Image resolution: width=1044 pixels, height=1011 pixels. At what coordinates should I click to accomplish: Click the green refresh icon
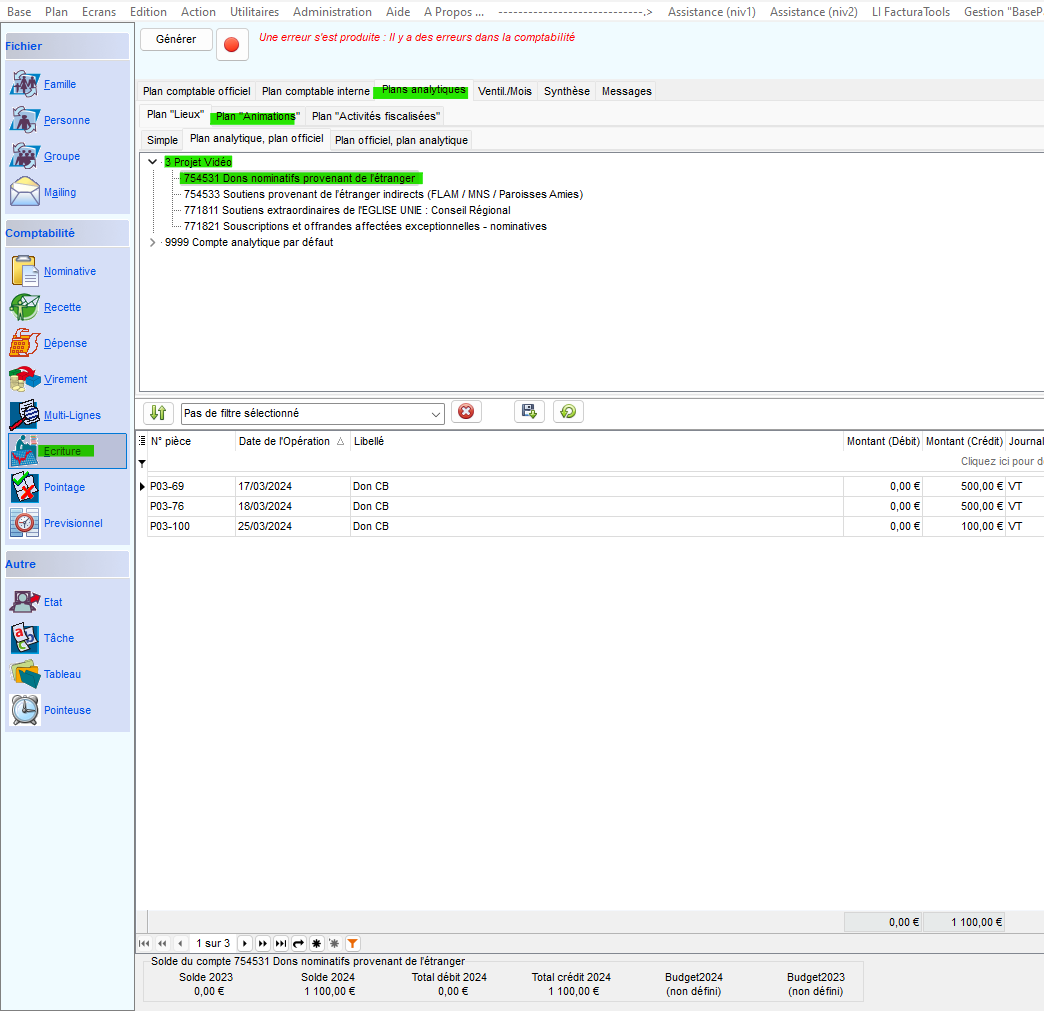pyautogui.click(x=568, y=412)
